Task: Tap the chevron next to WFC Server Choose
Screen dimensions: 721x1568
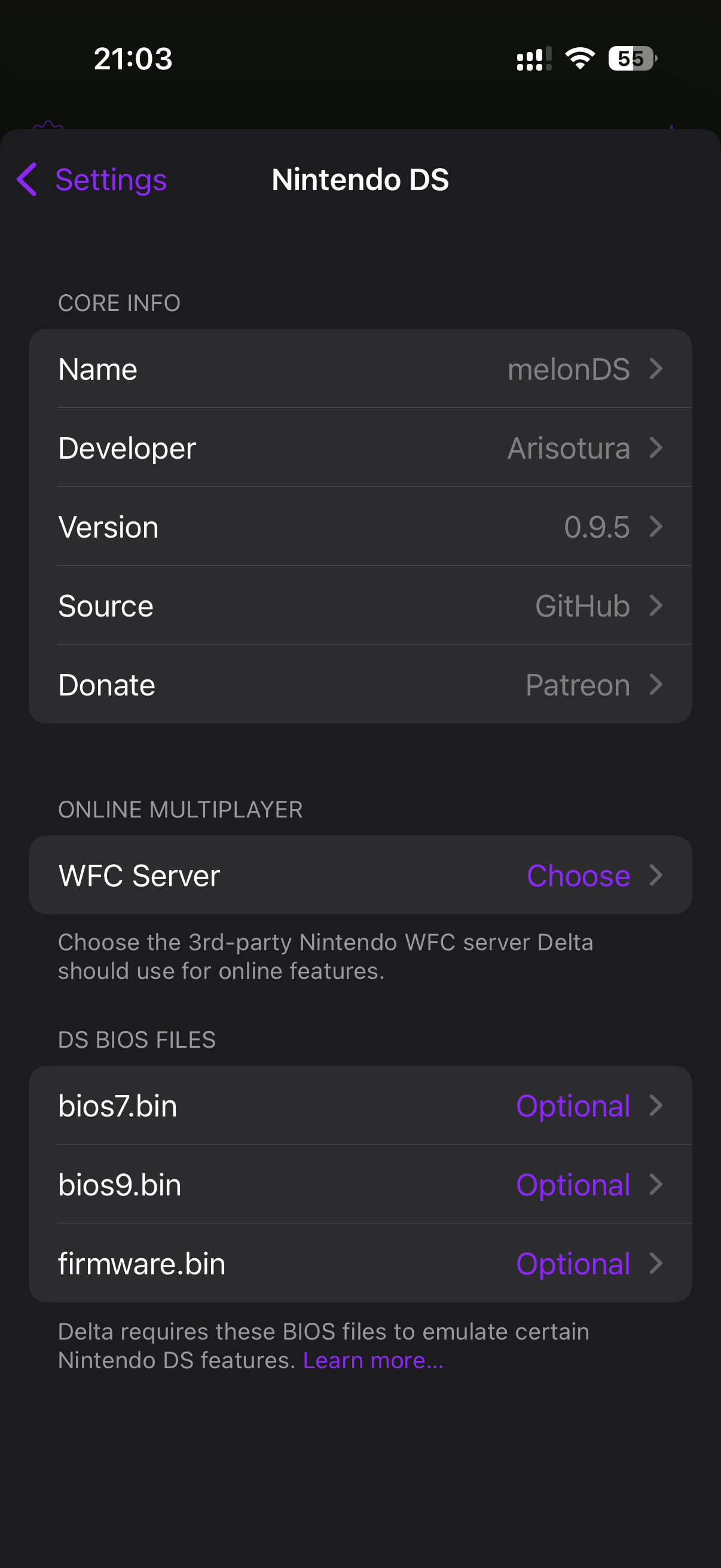Action: (x=656, y=875)
